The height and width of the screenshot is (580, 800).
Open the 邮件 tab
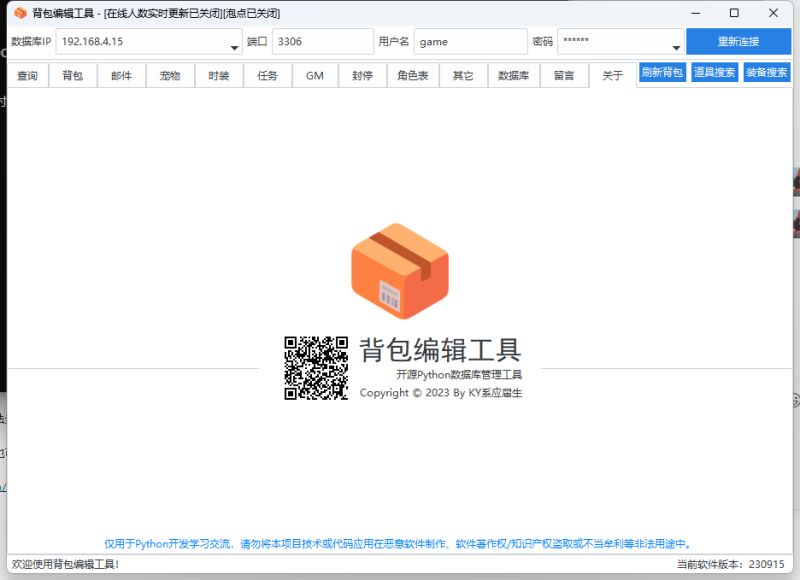(x=120, y=74)
